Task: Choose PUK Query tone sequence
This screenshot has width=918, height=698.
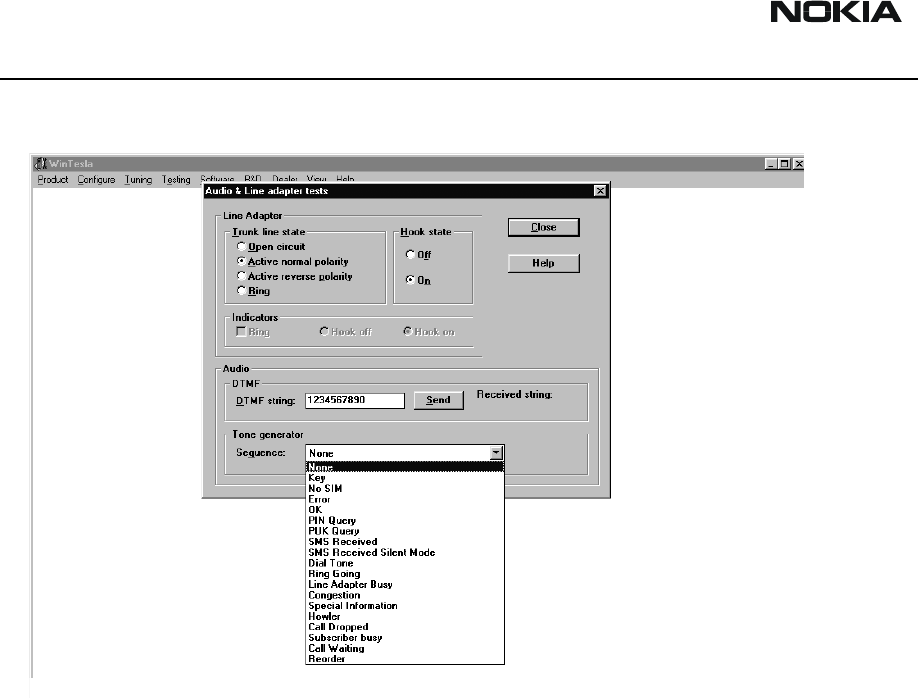Action: 405,531
